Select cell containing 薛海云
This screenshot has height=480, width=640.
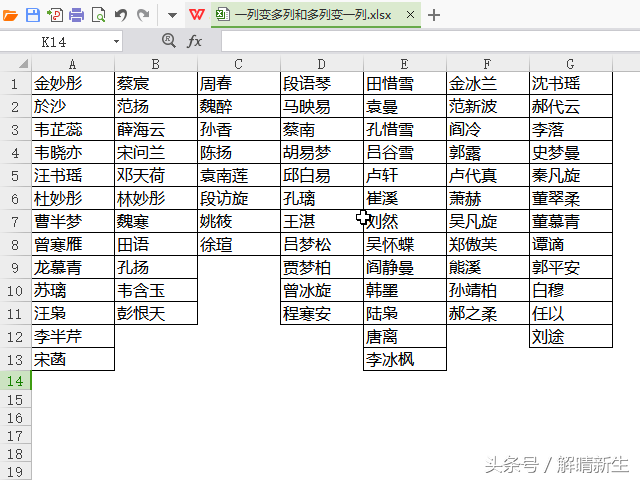coord(156,130)
